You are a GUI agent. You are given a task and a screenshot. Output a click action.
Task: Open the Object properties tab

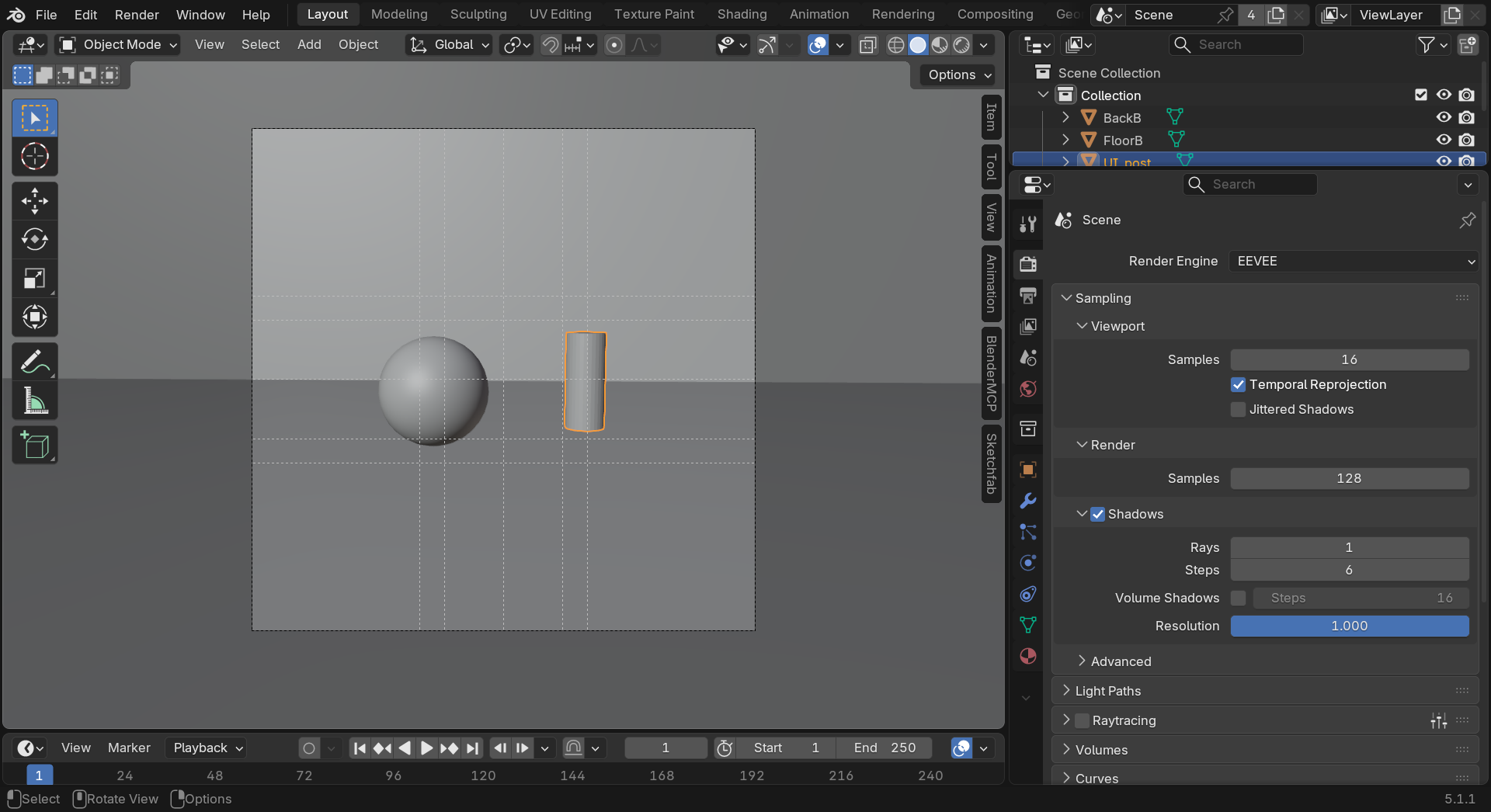(x=1028, y=470)
